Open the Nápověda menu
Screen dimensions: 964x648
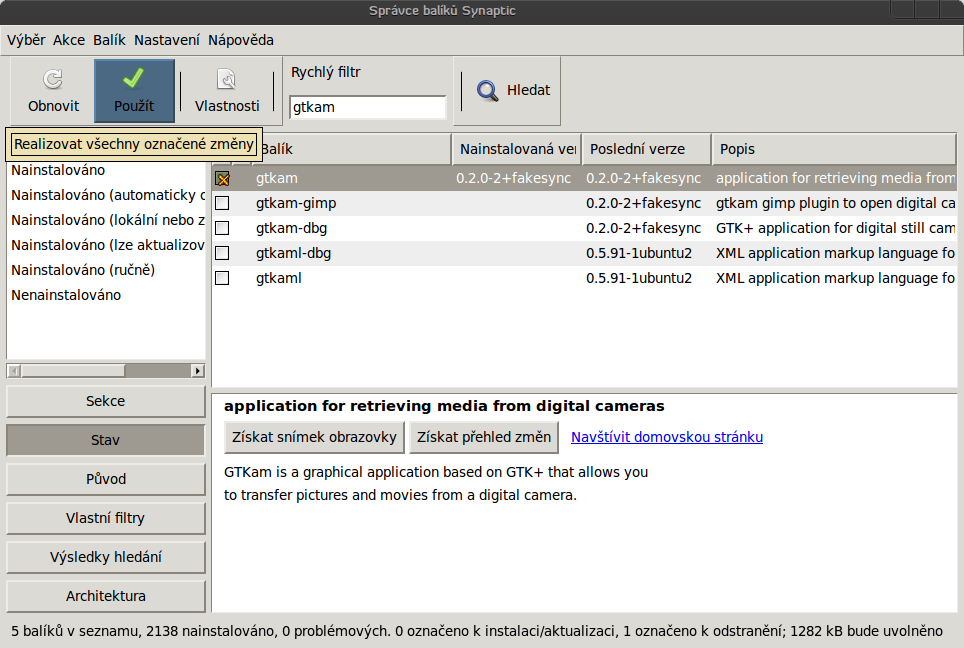[x=241, y=40]
